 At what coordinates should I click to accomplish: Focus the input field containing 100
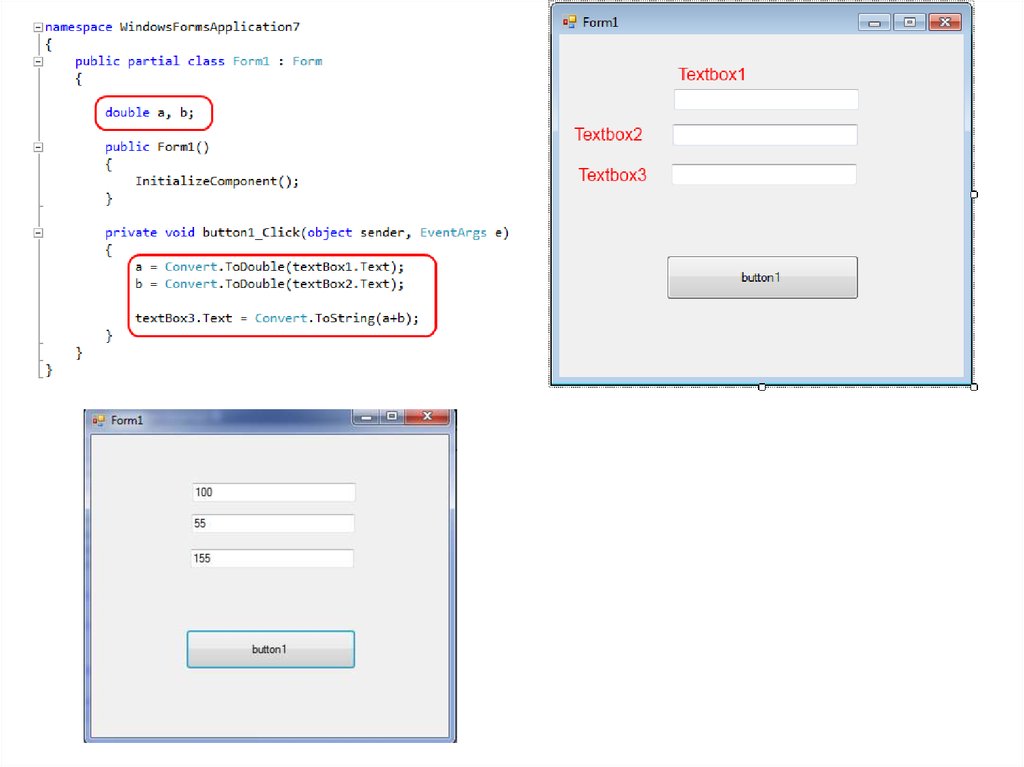click(x=273, y=492)
